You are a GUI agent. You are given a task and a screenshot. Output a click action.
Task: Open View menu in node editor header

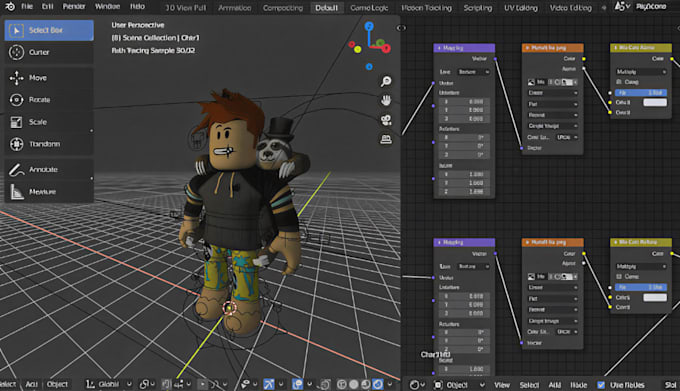point(502,385)
